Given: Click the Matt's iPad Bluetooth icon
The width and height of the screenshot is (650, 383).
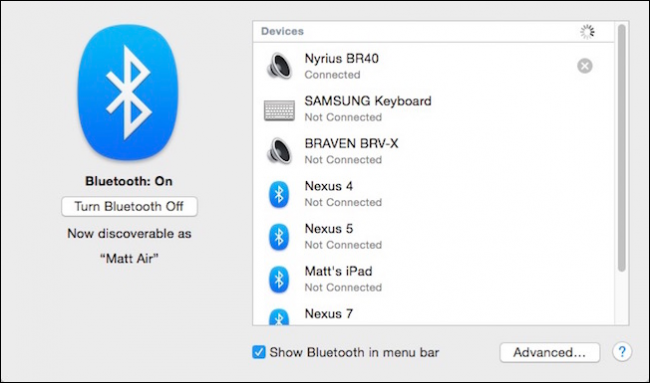Looking at the screenshot, I should pyautogui.click(x=279, y=279).
